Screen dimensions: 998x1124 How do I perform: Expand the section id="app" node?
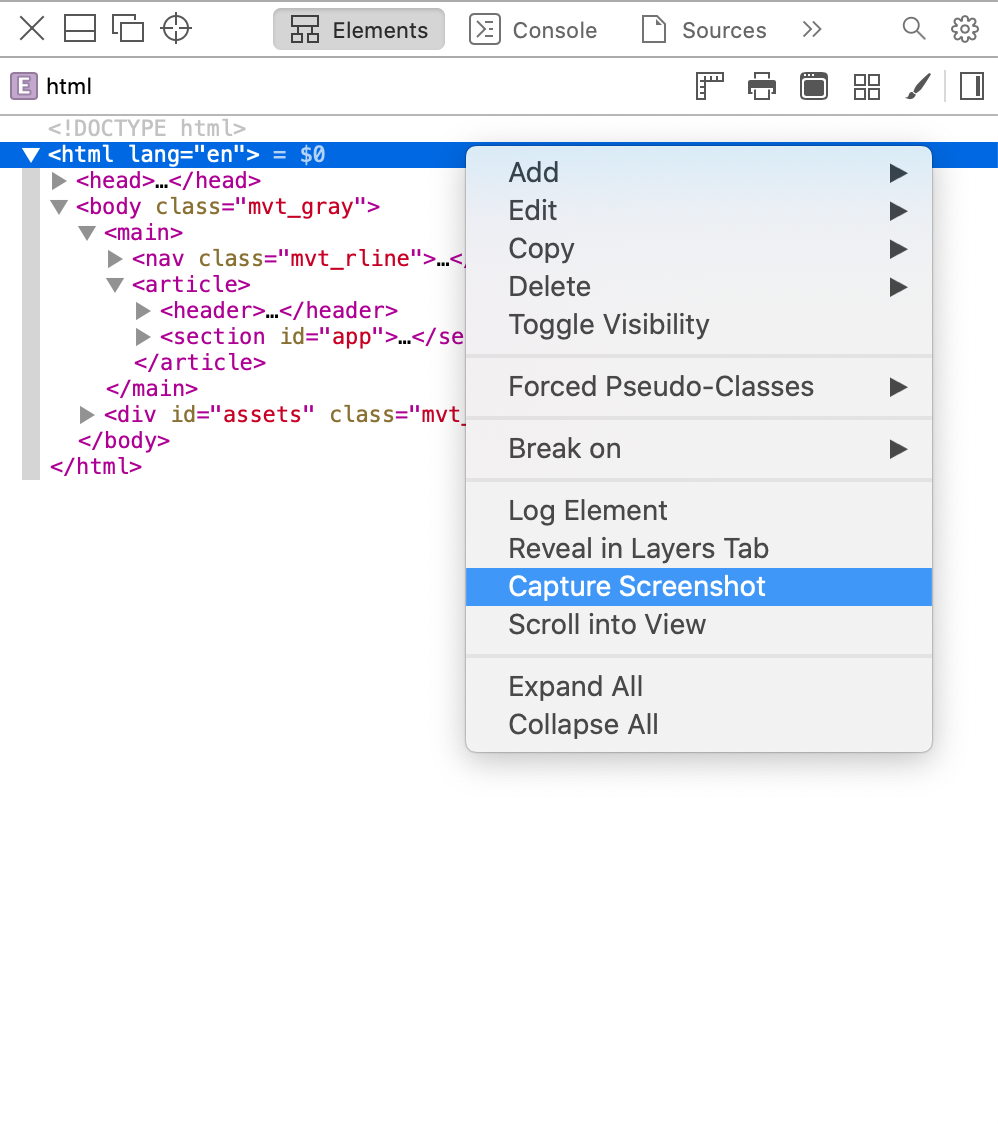143,337
